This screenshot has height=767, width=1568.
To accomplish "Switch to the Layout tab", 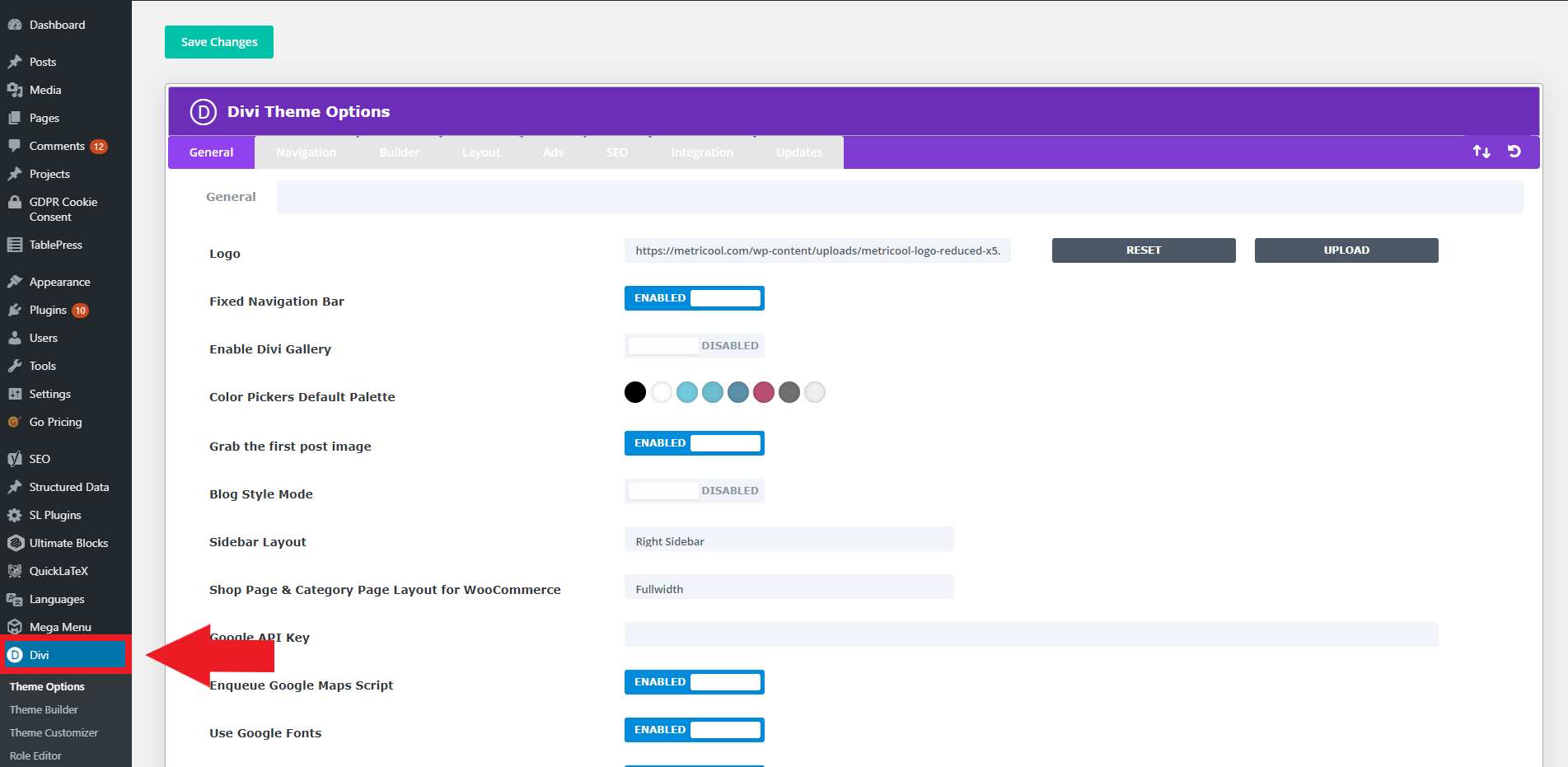I will point(481,152).
